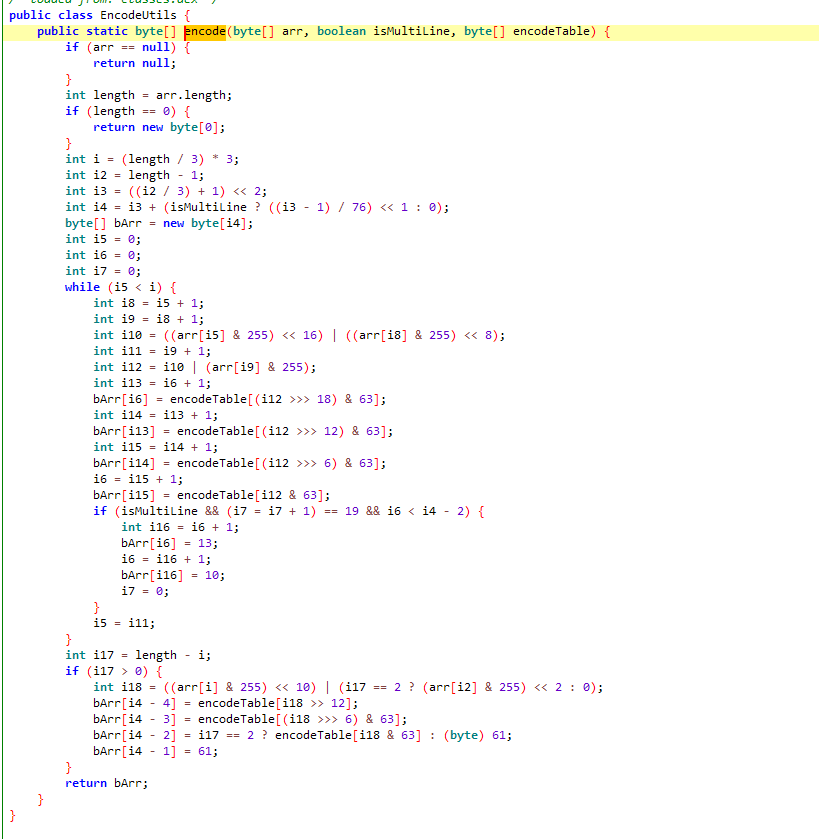
Task: Click the line 'bArr[i4 - 1] = 61;'
Action: pos(155,752)
